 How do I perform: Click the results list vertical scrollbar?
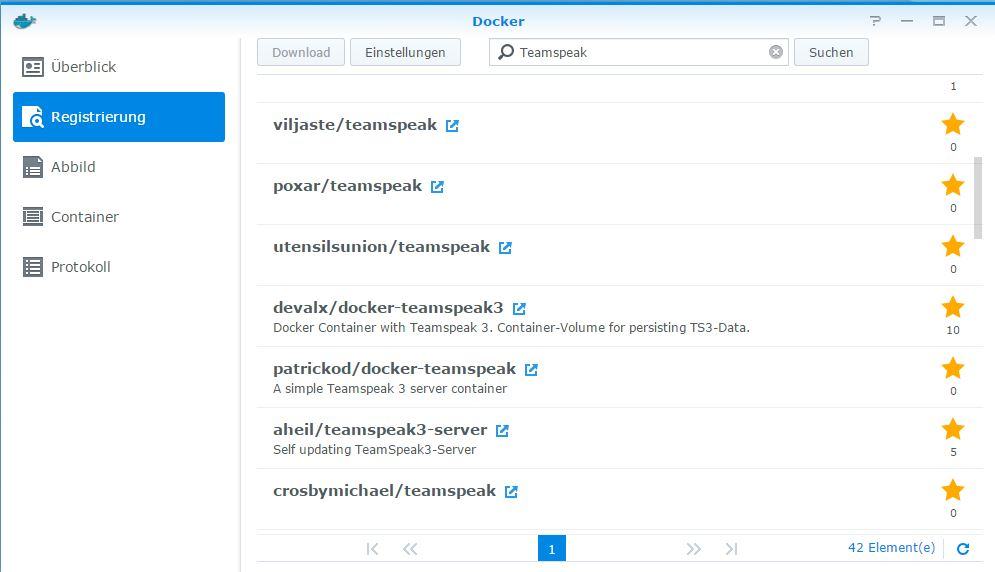[x=977, y=198]
